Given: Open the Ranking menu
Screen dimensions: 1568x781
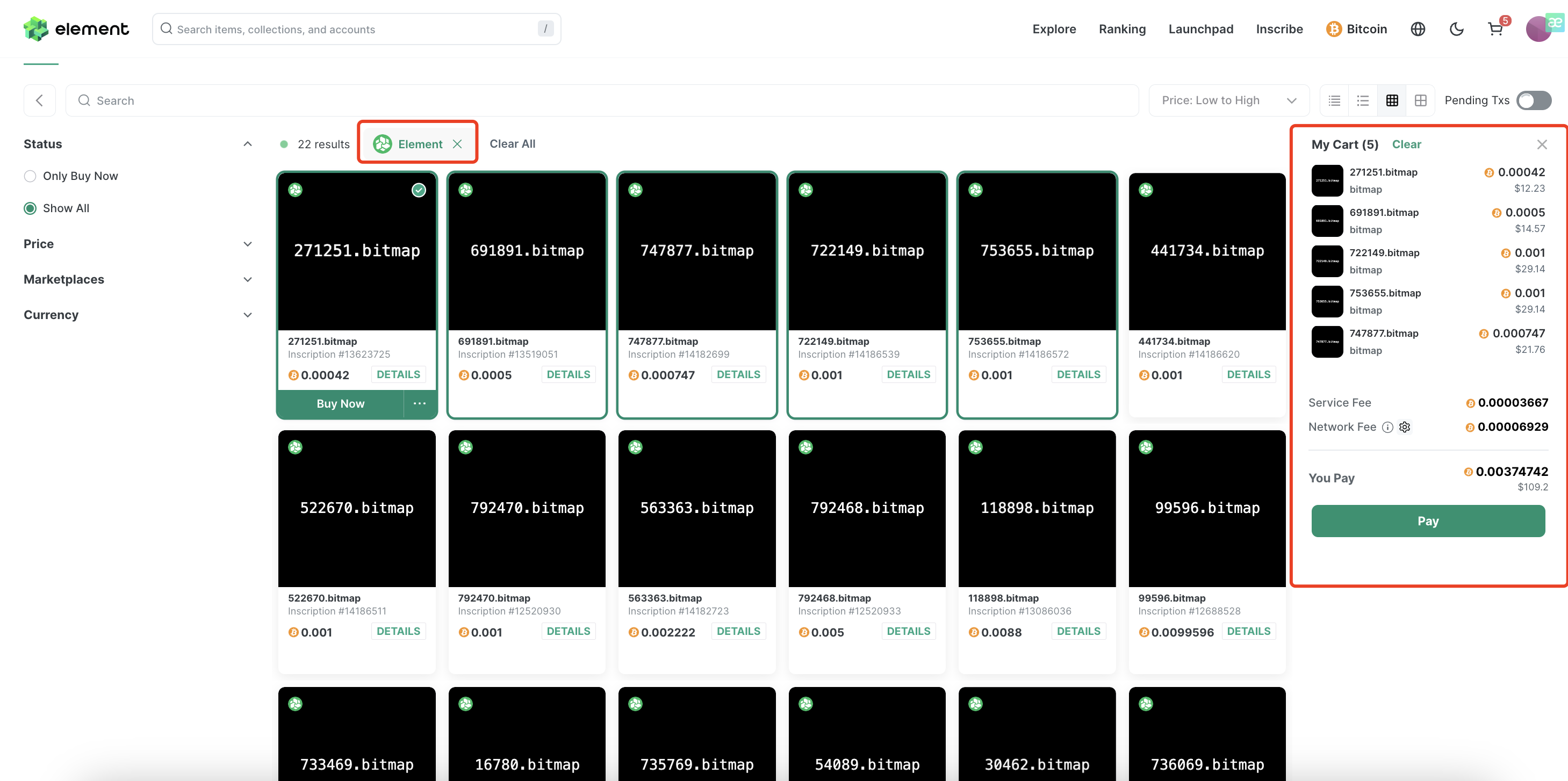Looking at the screenshot, I should pyautogui.click(x=1122, y=29).
